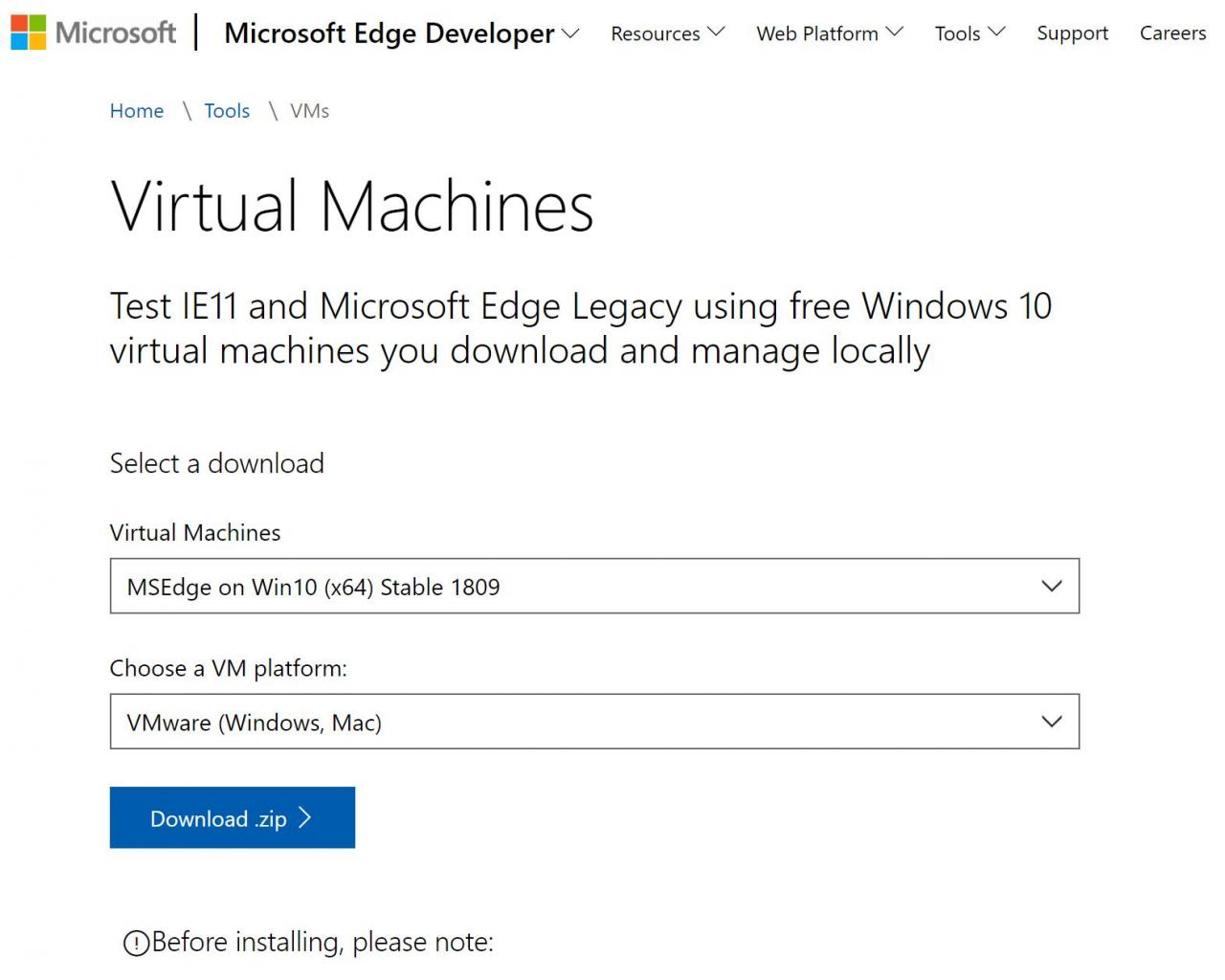1225x980 pixels.
Task: Click the Virtual Machines page heading
Action: click(x=352, y=207)
